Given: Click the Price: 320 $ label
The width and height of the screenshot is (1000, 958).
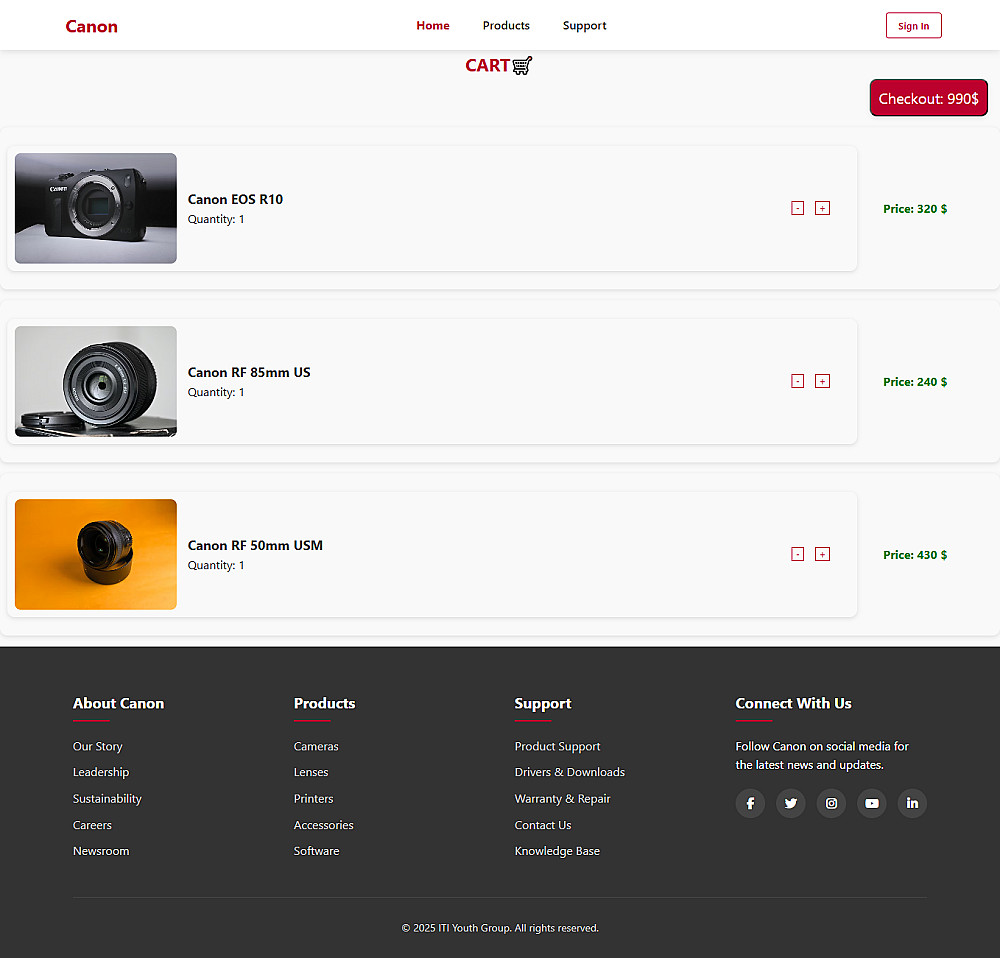Looking at the screenshot, I should (915, 209).
